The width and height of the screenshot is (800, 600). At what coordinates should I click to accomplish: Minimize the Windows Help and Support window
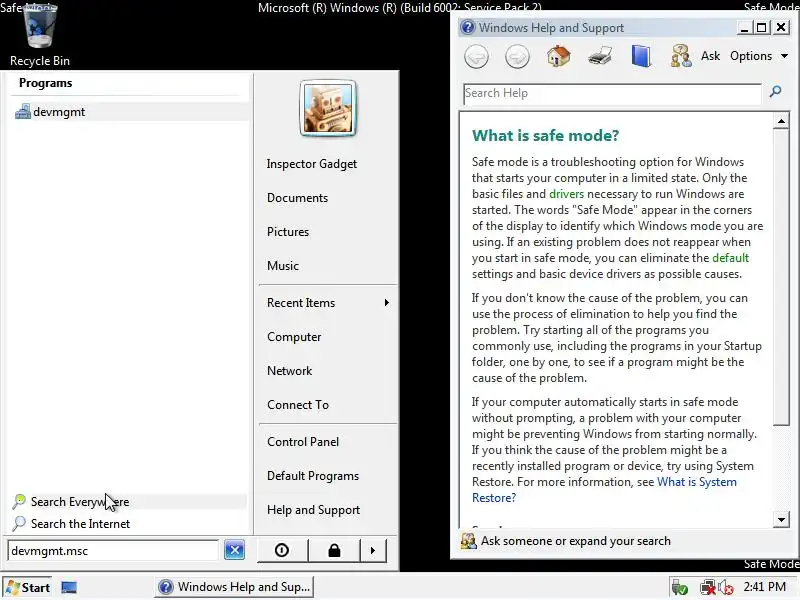[744, 28]
